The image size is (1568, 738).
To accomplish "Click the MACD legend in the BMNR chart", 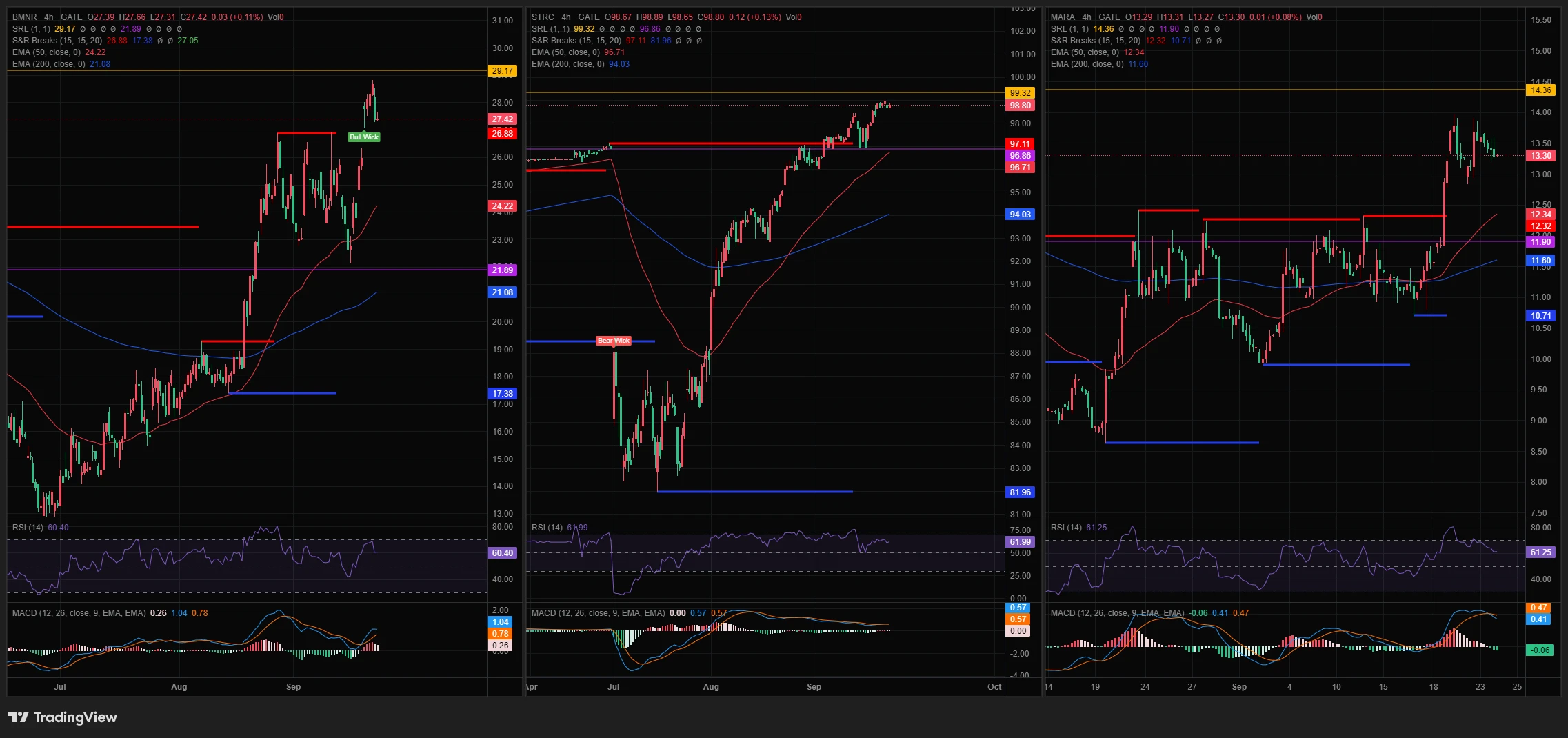I will click(79, 613).
